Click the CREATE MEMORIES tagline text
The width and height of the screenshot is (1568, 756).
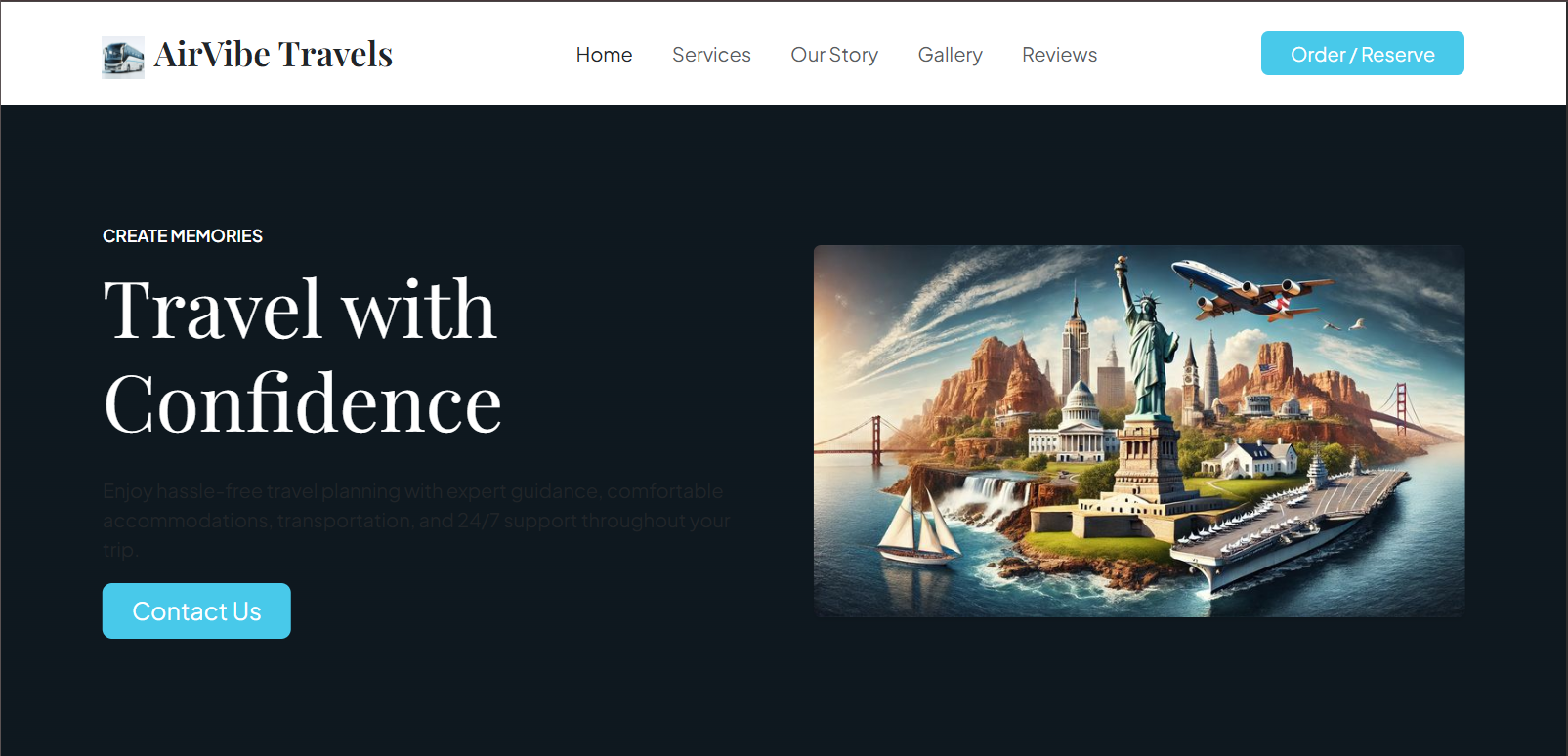(183, 236)
